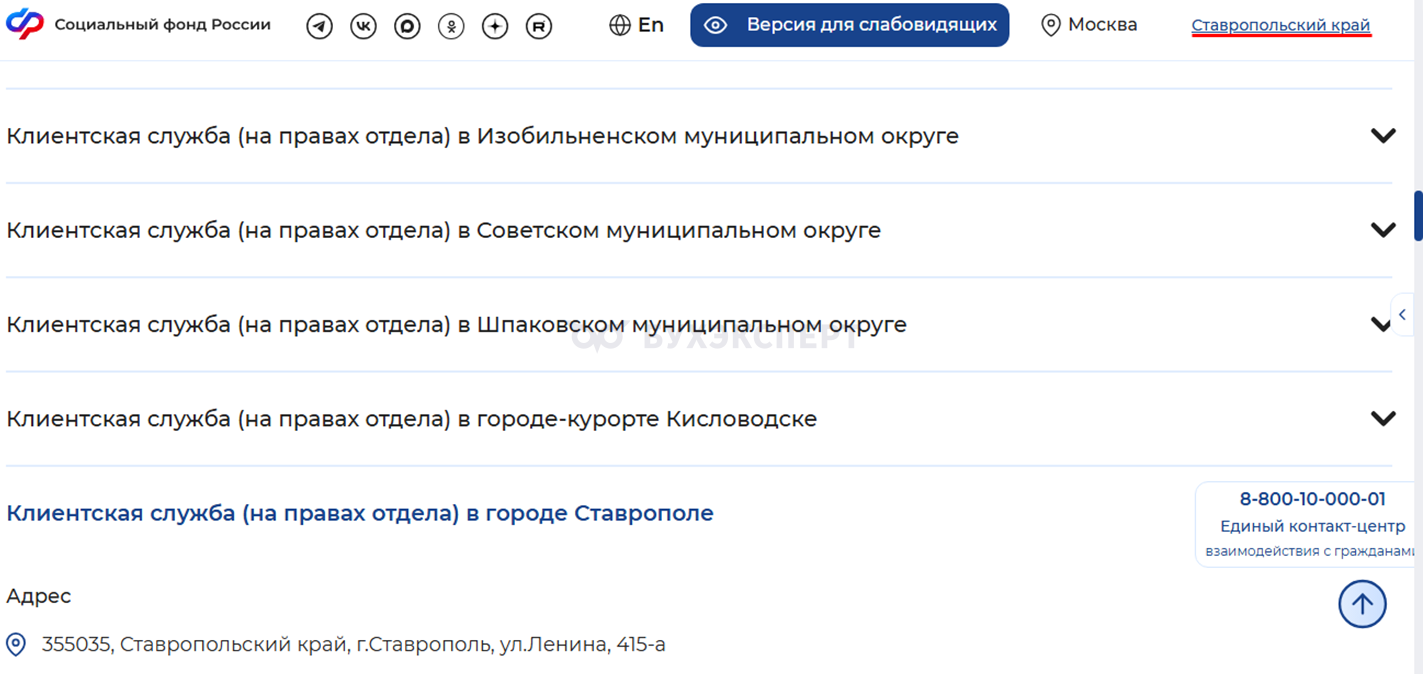Click the 8-800-10-000-01 contact center number
Viewport: 1426px width, 674px height.
(x=1312, y=499)
